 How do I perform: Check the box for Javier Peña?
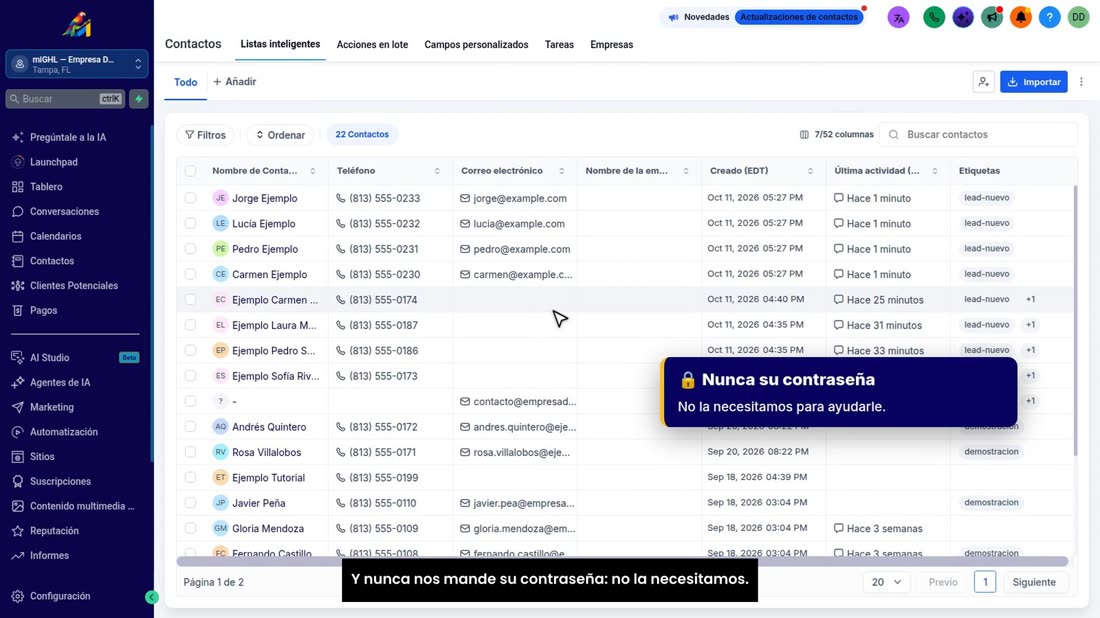[191, 503]
